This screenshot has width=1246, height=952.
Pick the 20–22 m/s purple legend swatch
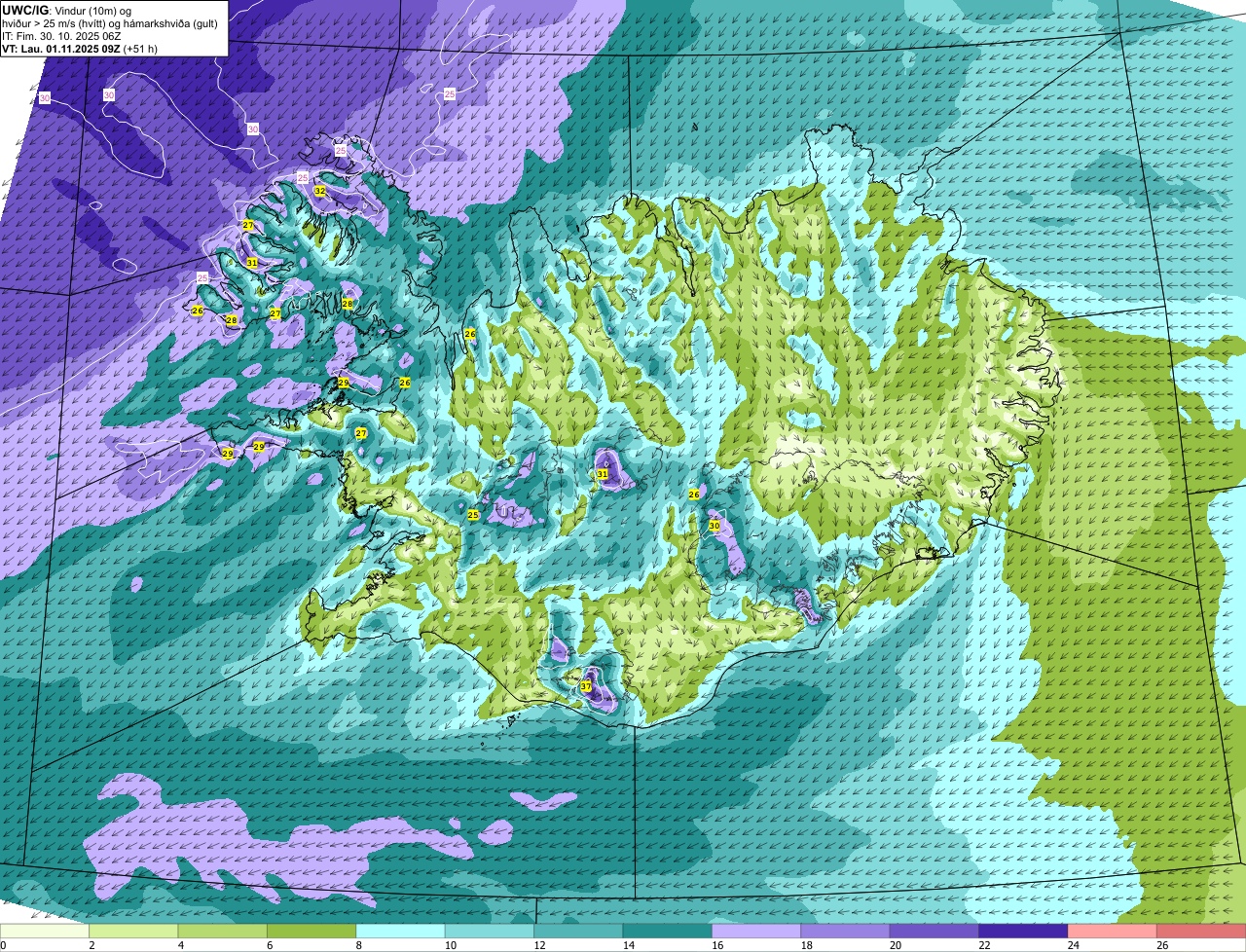coord(934,932)
